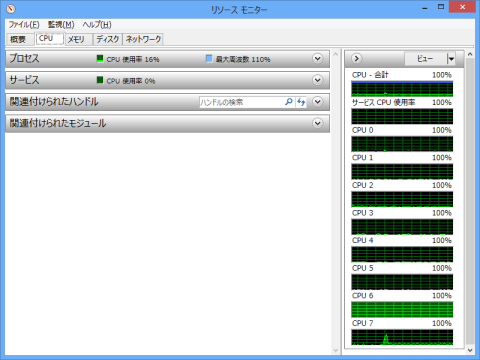Click the main pane scrollbar down arrow

(336, 350)
